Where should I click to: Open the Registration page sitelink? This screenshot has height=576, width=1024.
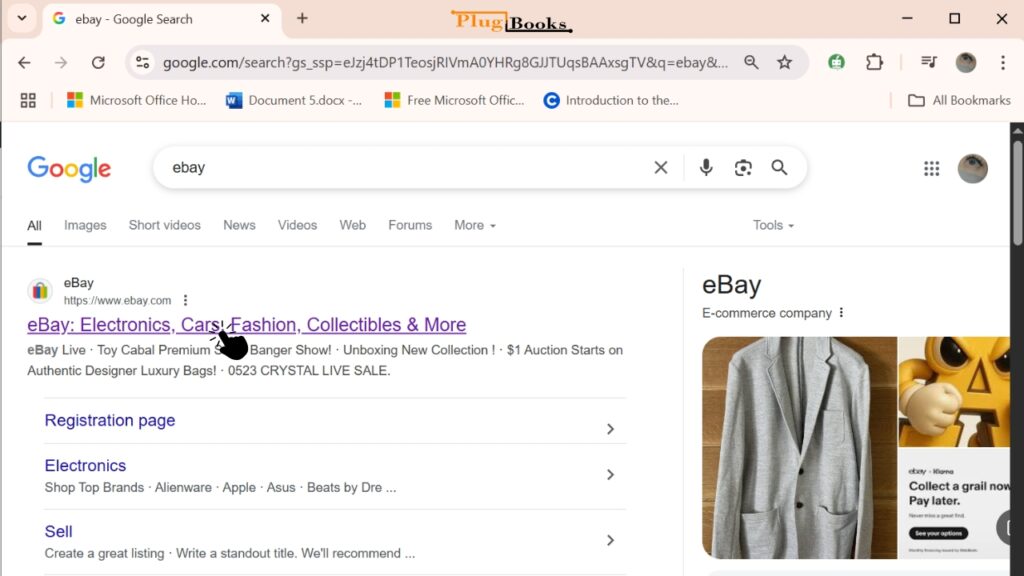pos(110,421)
